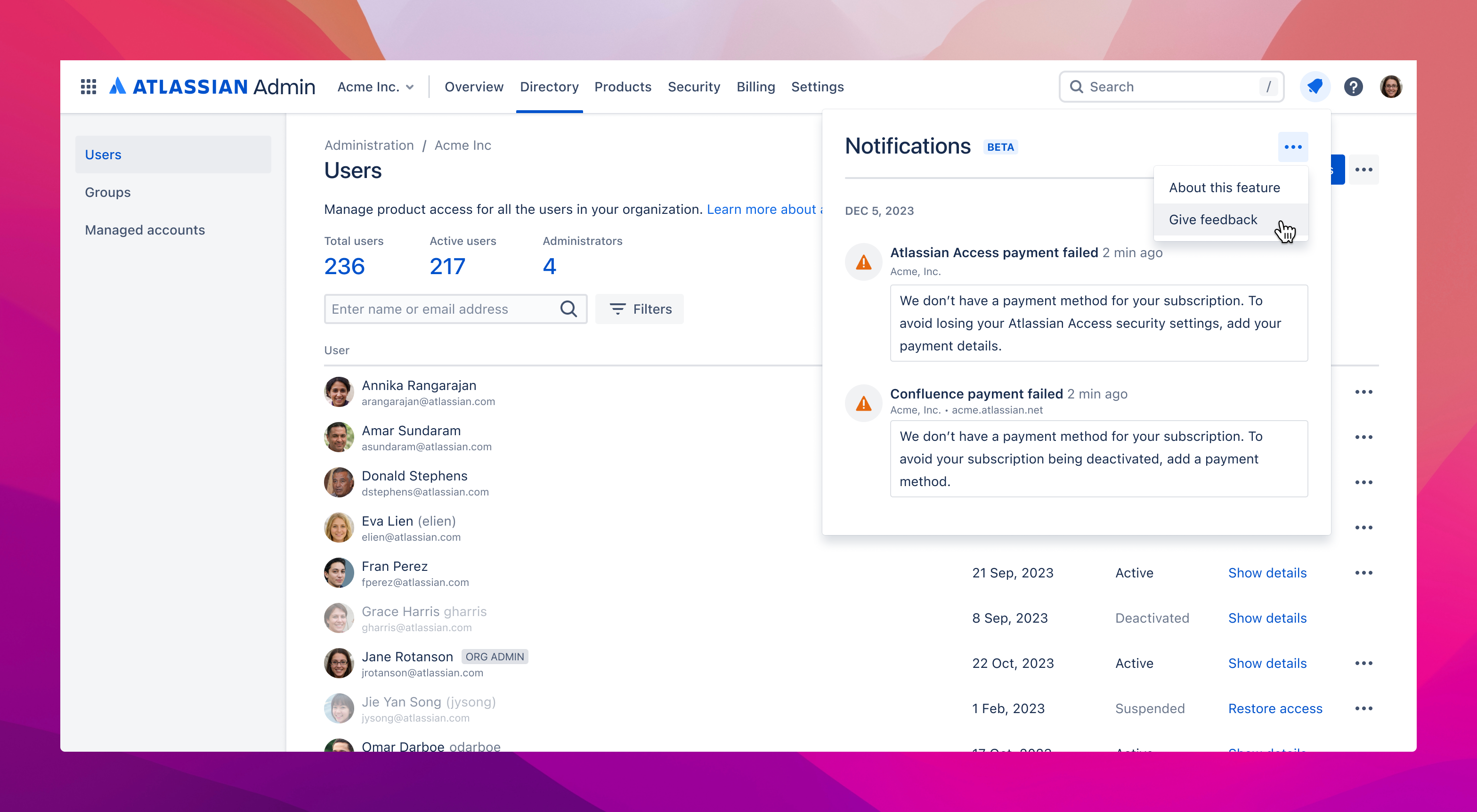Click Show details for Jane Rotanson
This screenshot has width=1477, height=812.
click(x=1267, y=664)
